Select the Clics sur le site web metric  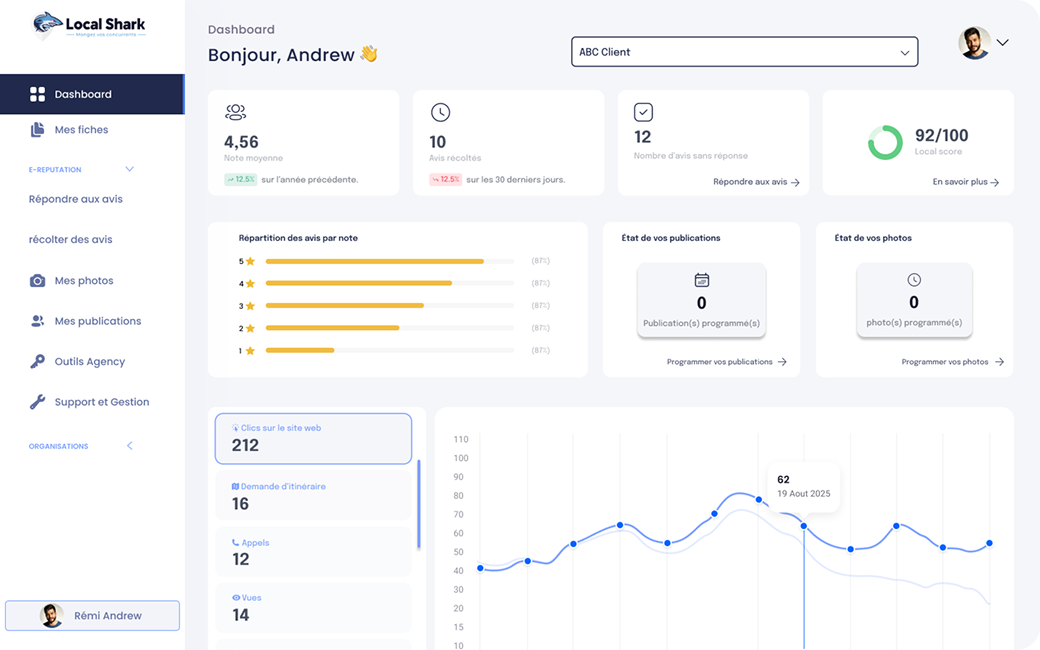pyautogui.click(x=313, y=438)
